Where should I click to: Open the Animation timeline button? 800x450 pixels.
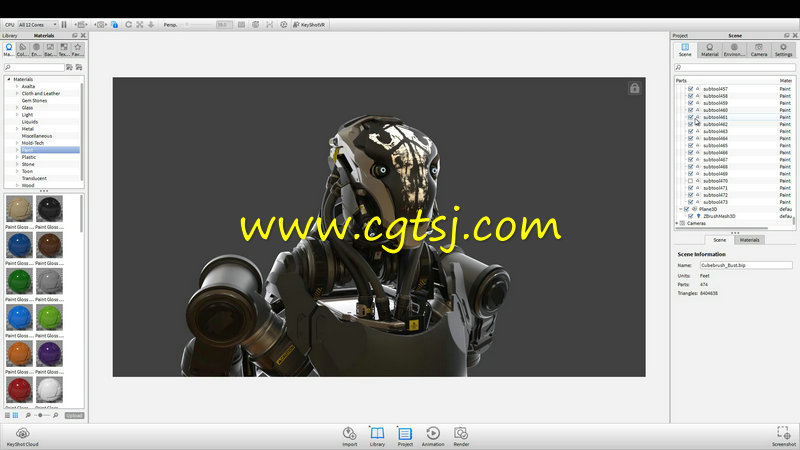[x=433, y=437]
